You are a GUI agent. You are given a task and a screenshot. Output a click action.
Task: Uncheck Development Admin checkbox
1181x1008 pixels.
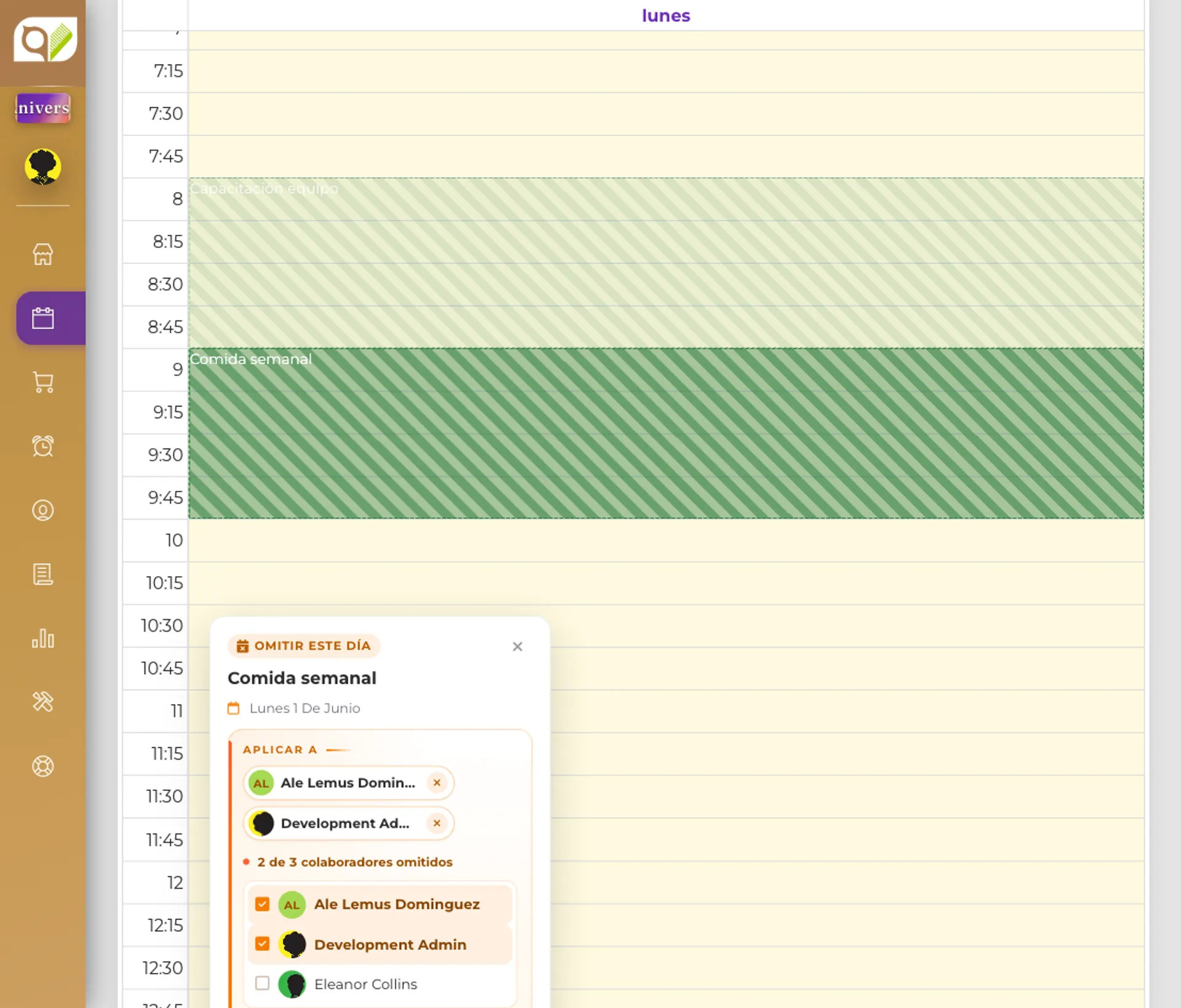[262, 944]
